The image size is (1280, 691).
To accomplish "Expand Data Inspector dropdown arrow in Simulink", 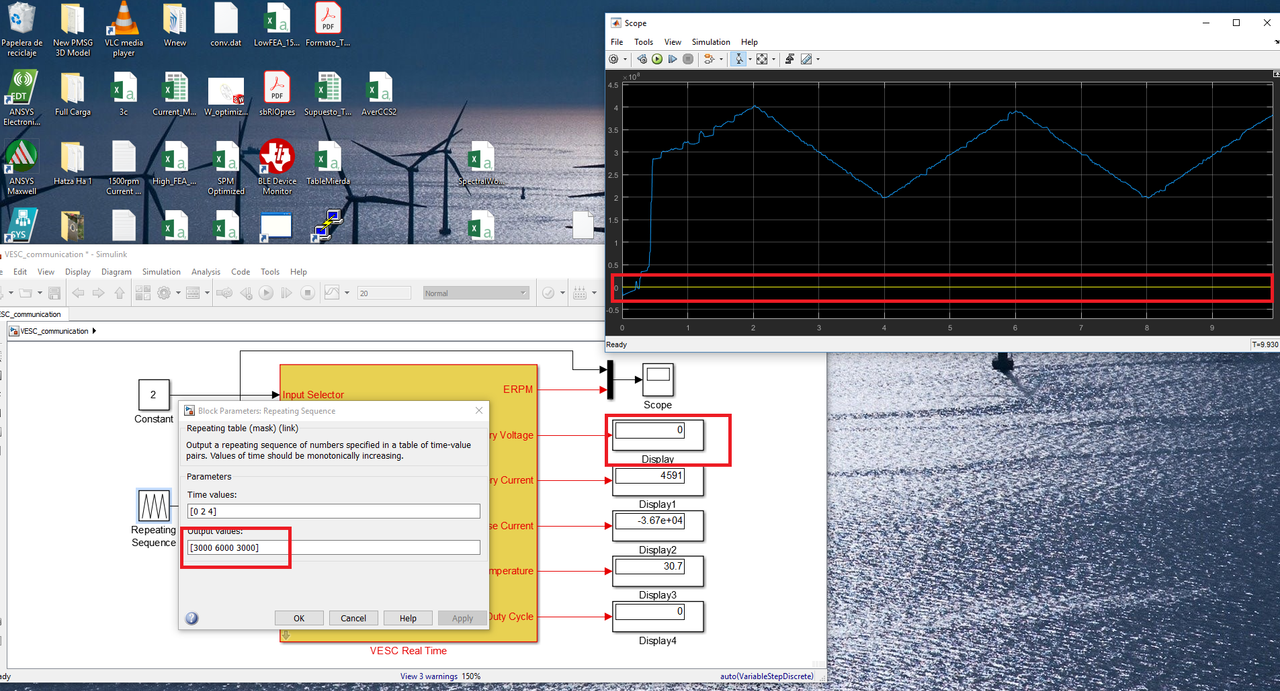I will tap(347, 293).
